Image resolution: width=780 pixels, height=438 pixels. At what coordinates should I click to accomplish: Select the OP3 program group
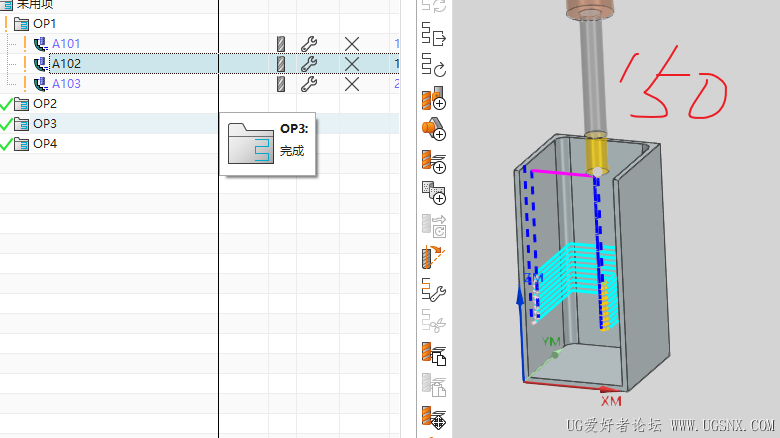coord(45,123)
